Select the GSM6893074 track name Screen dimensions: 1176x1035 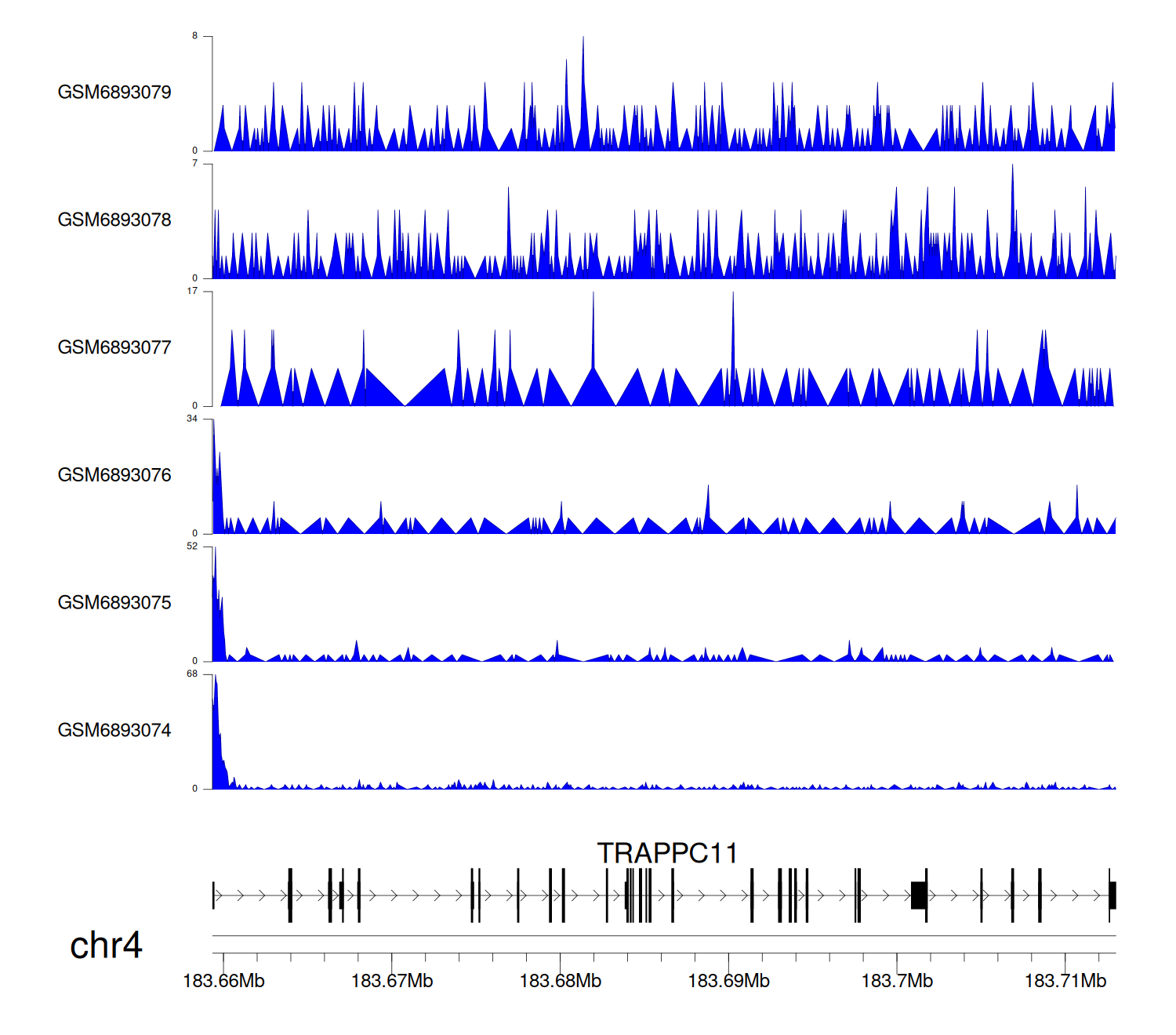click(x=114, y=731)
